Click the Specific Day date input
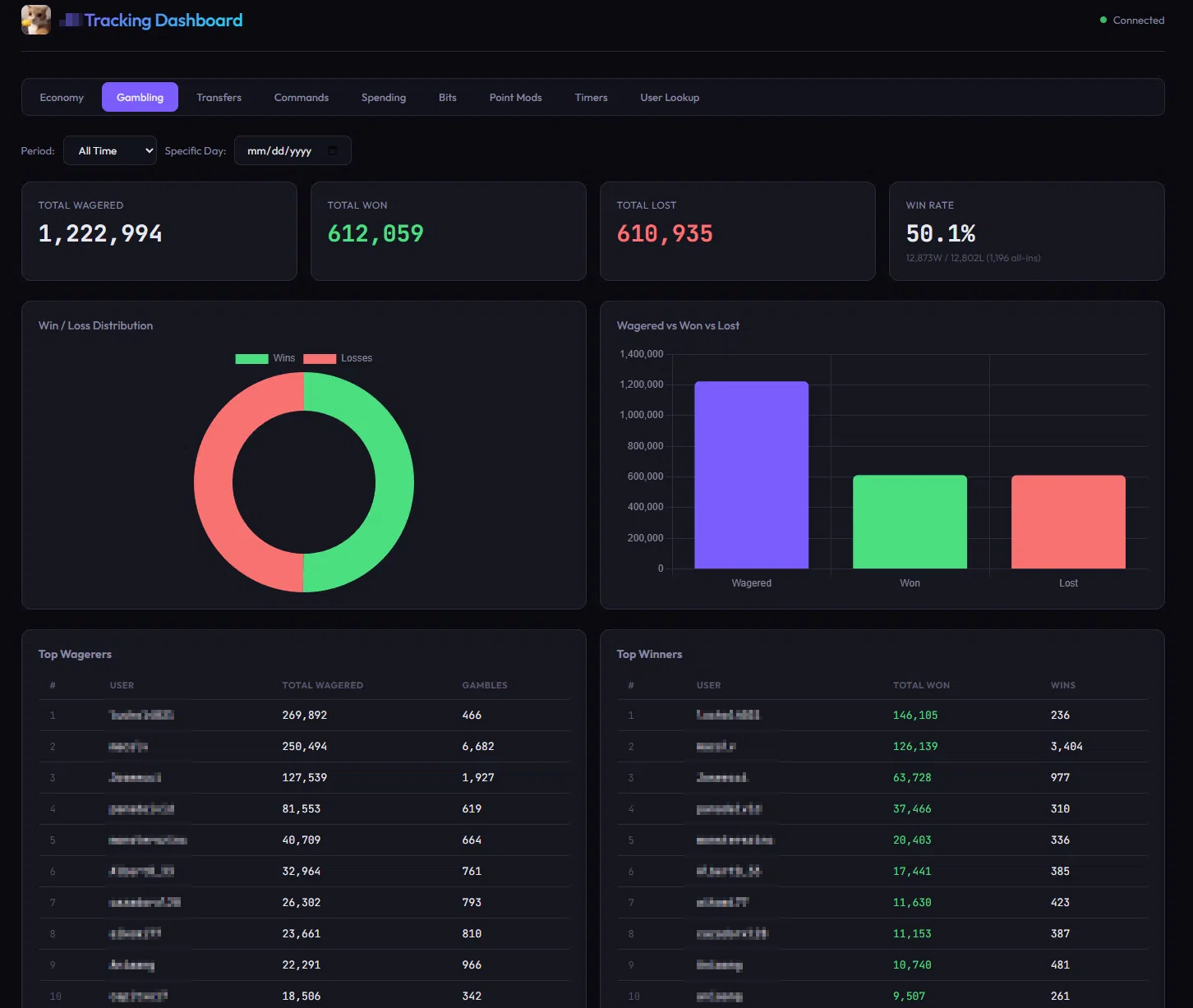The image size is (1193, 1008). point(279,150)
